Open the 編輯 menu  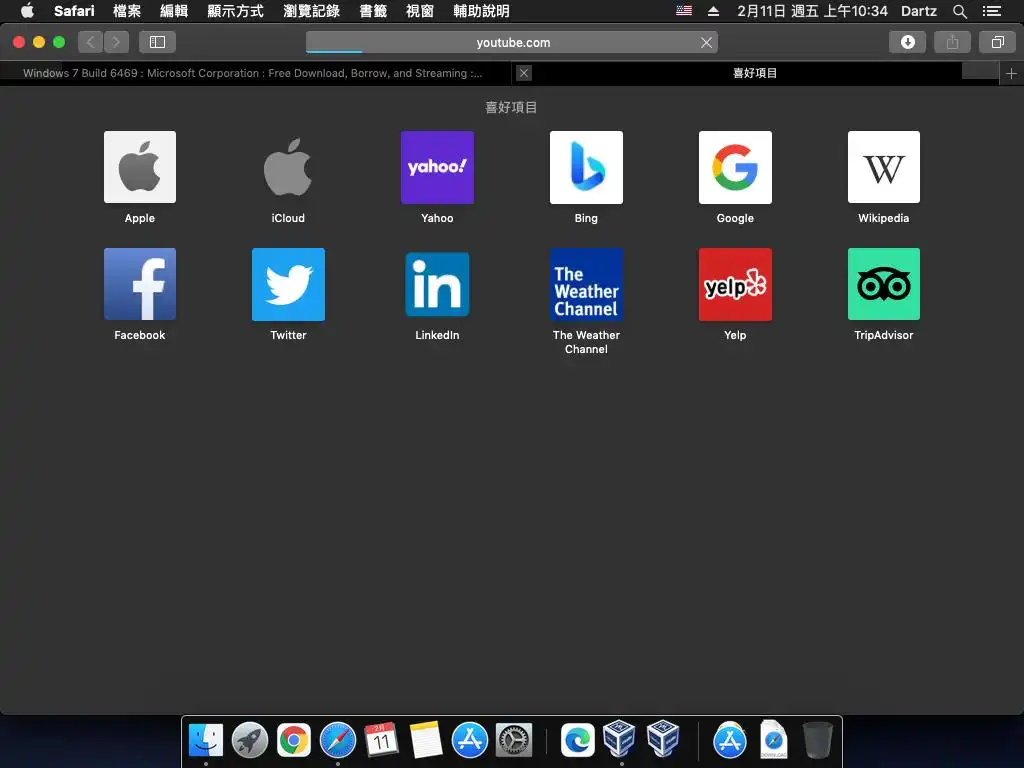(174, 10)
